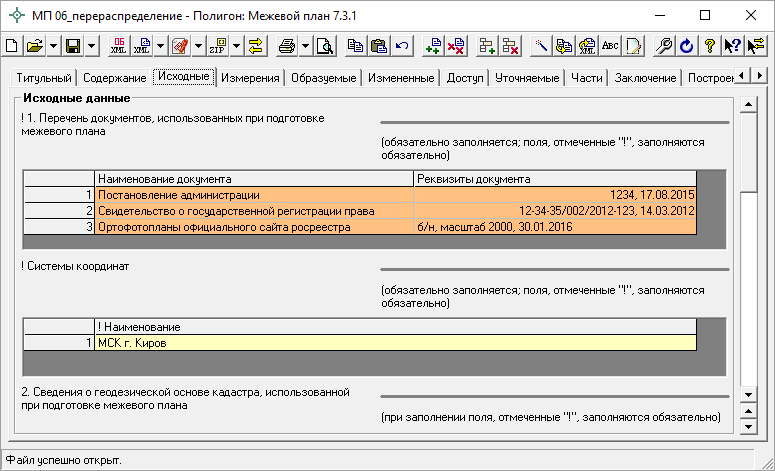
Task: Click the cursor with yellow arrows icon
Action: point(756,46)
